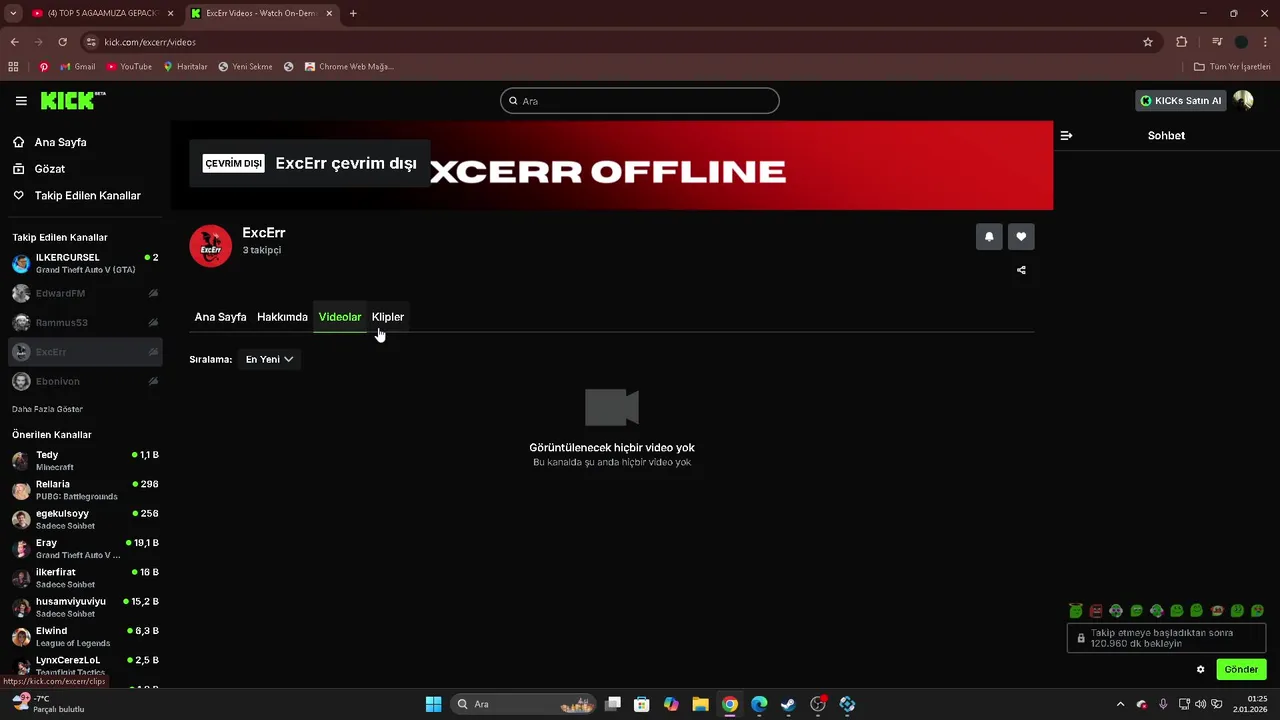
Task: Click the last heart-eyes green emote
Action: 1258,611
